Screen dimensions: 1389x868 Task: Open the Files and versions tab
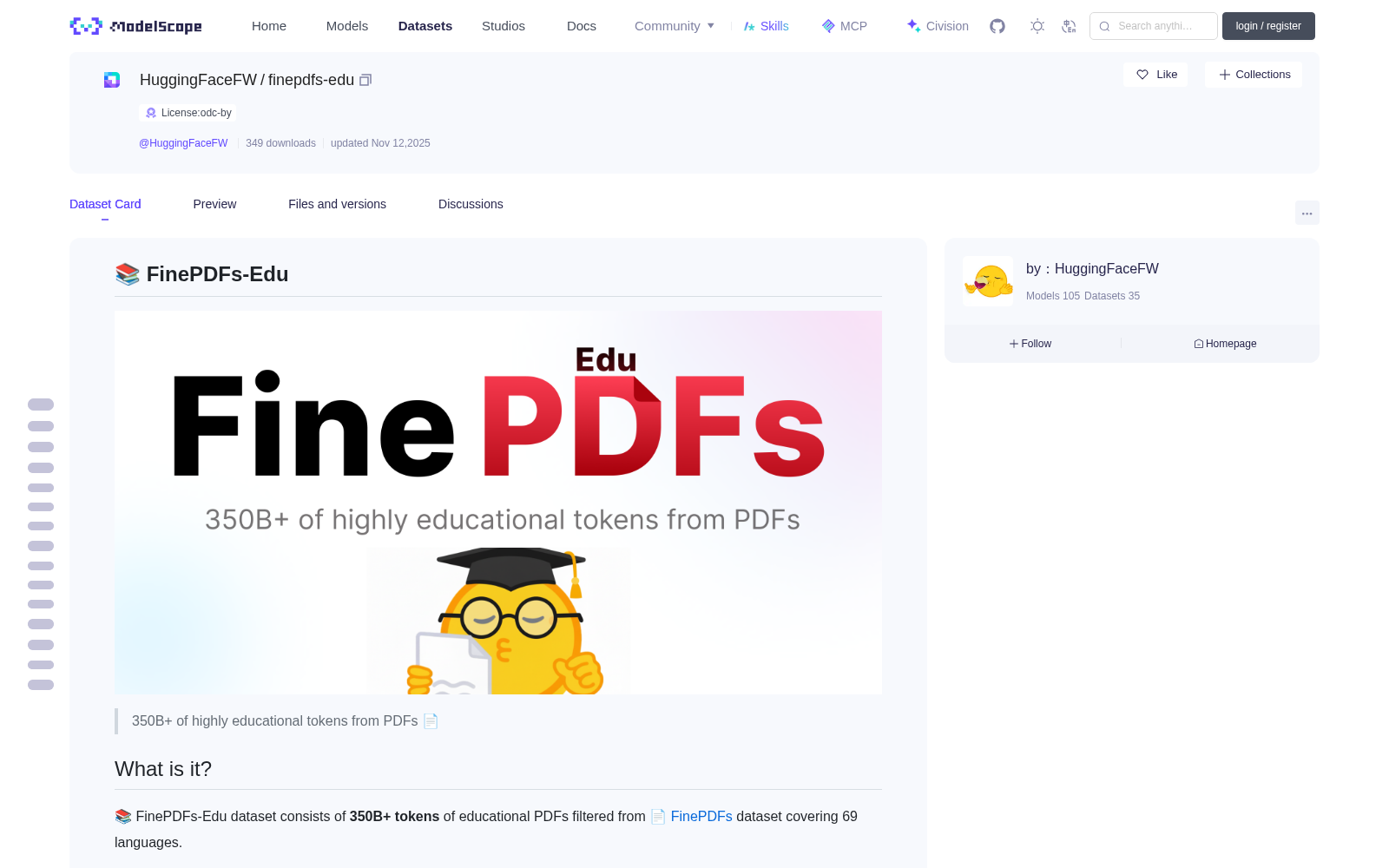(x=337, y=204)
